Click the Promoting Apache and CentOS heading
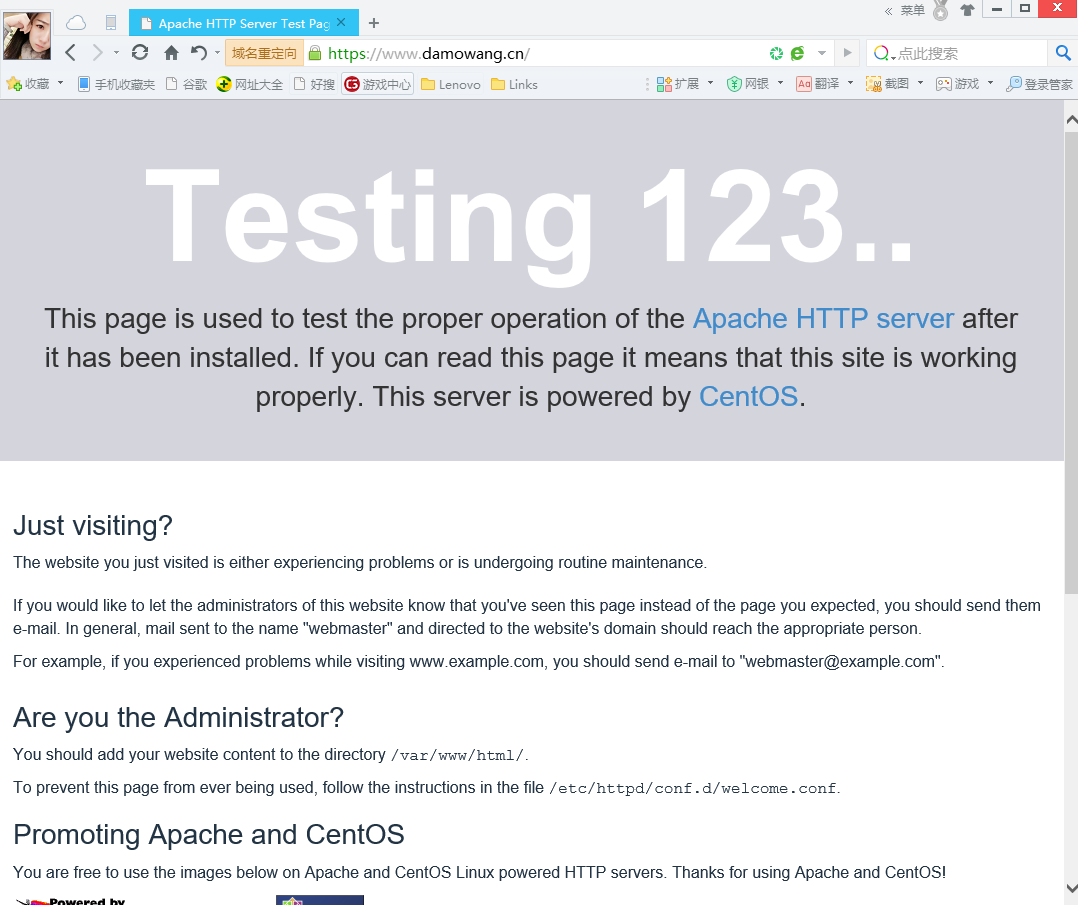Image resolution: width=1078 pixels, height=905 pixels. click(208, 835)
